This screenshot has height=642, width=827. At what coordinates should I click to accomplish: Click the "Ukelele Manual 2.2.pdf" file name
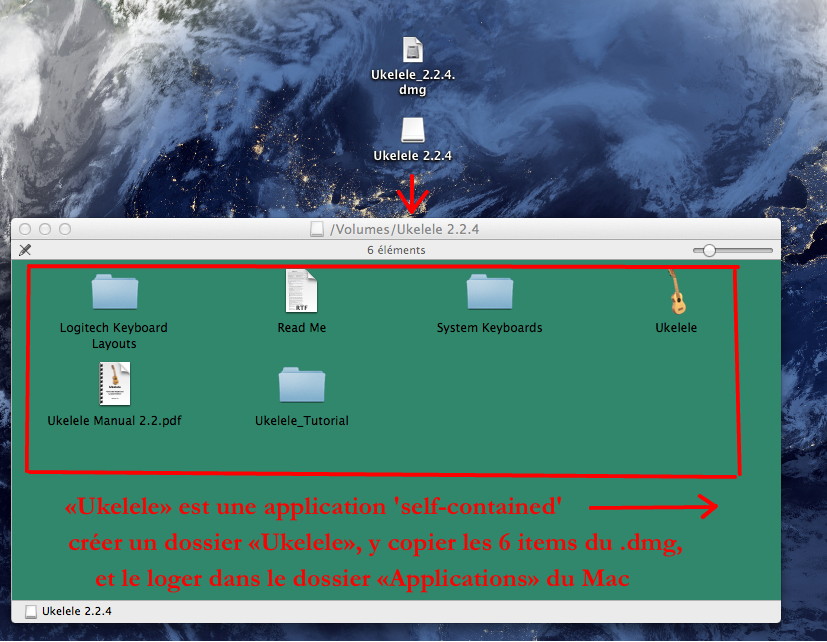[114, 420]
